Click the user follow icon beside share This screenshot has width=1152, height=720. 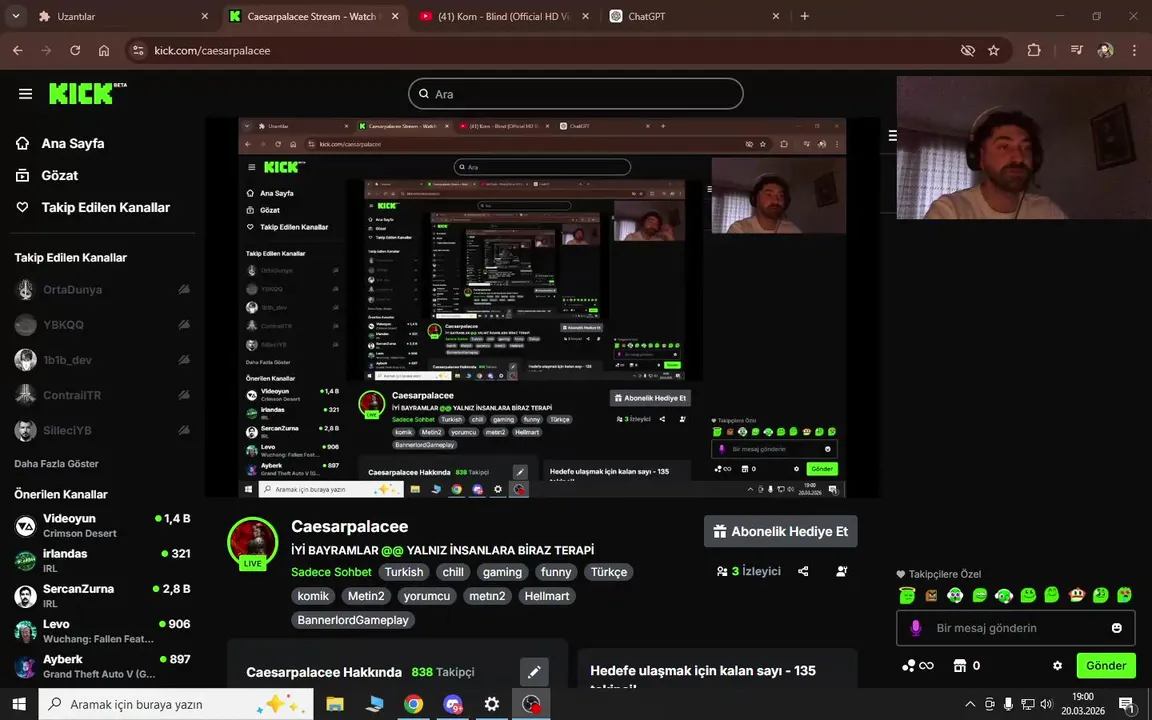coord(842,571)
